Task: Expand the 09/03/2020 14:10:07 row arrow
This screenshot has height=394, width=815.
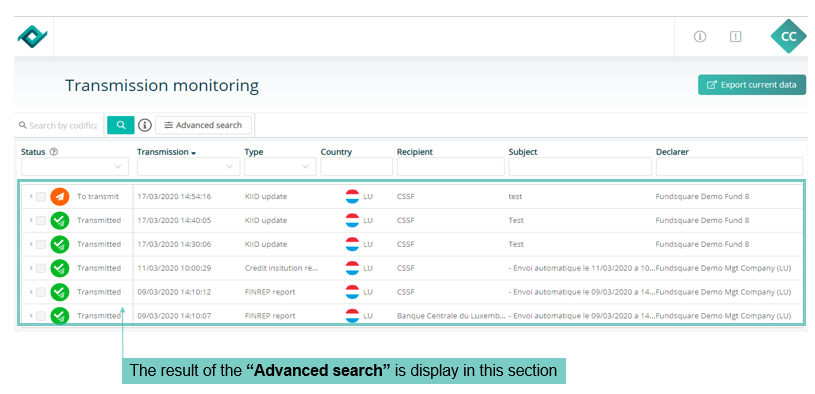Action: tap(31, 316)
